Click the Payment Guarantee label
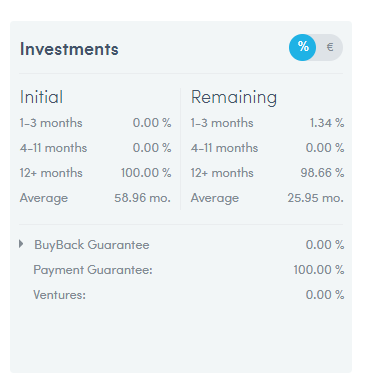 click(x=93, y=270)
